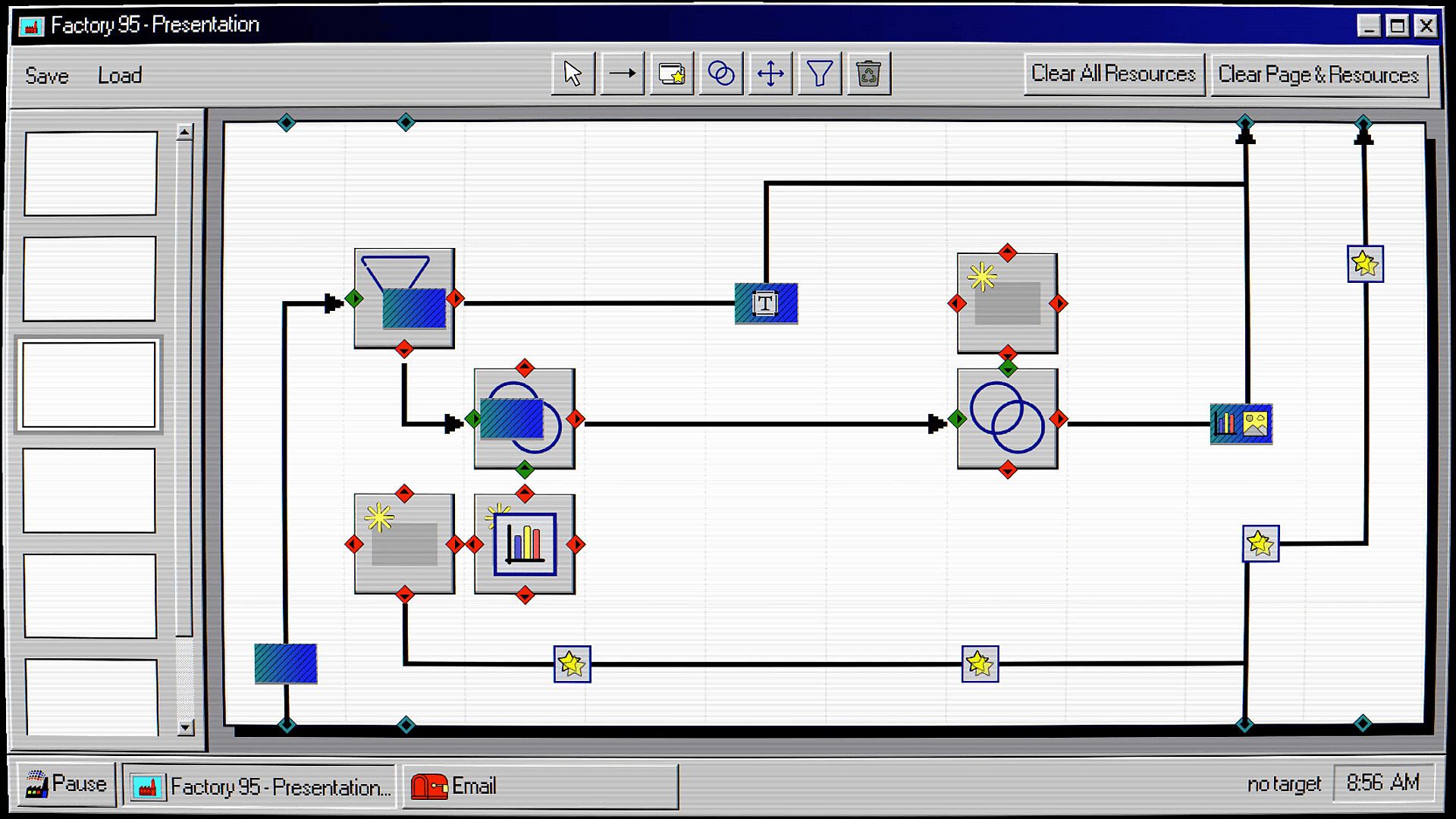Open the Save menu
This screenshot has width=1456, height=819.
tap(47, 76)
